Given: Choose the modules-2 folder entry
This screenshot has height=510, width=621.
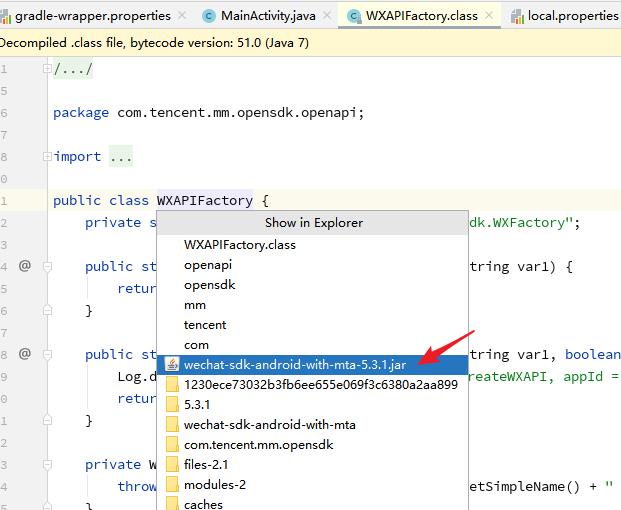Looking at the screenshot, I should point(312,485).
